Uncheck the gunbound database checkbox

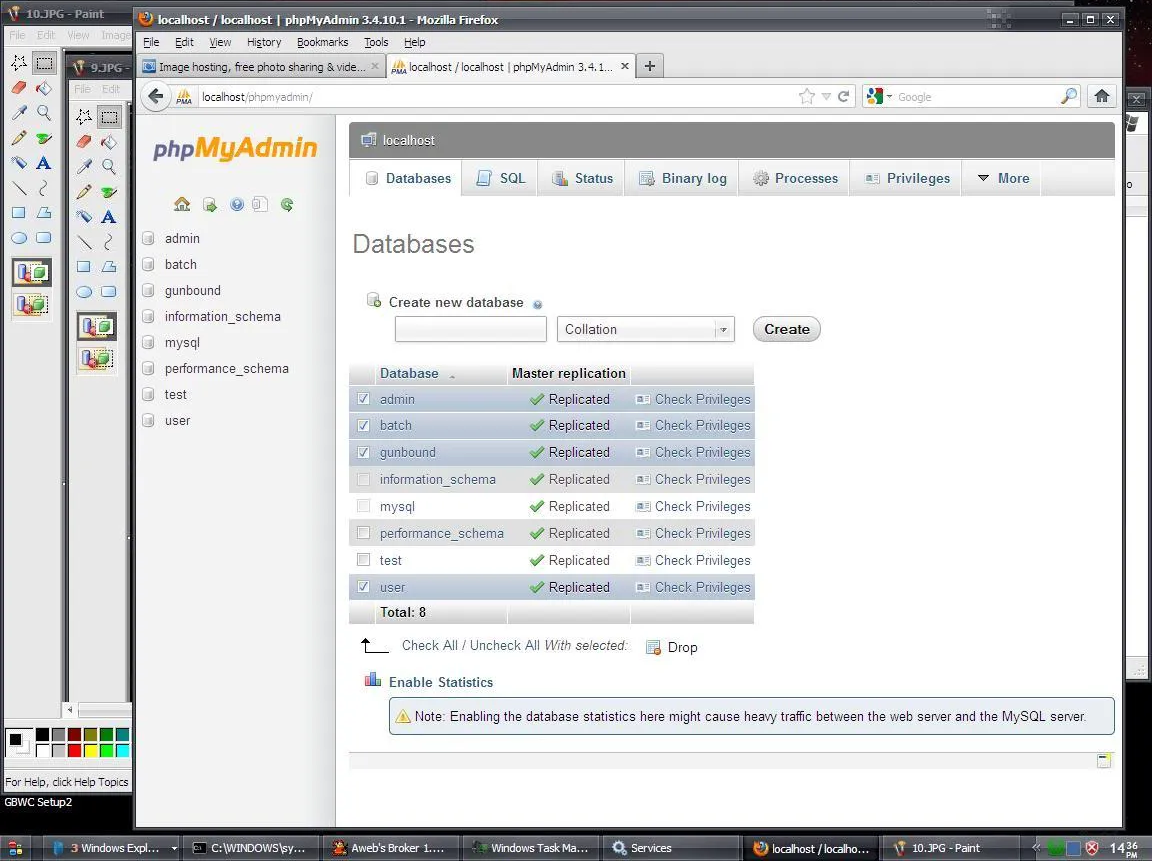tap(363, 452)
